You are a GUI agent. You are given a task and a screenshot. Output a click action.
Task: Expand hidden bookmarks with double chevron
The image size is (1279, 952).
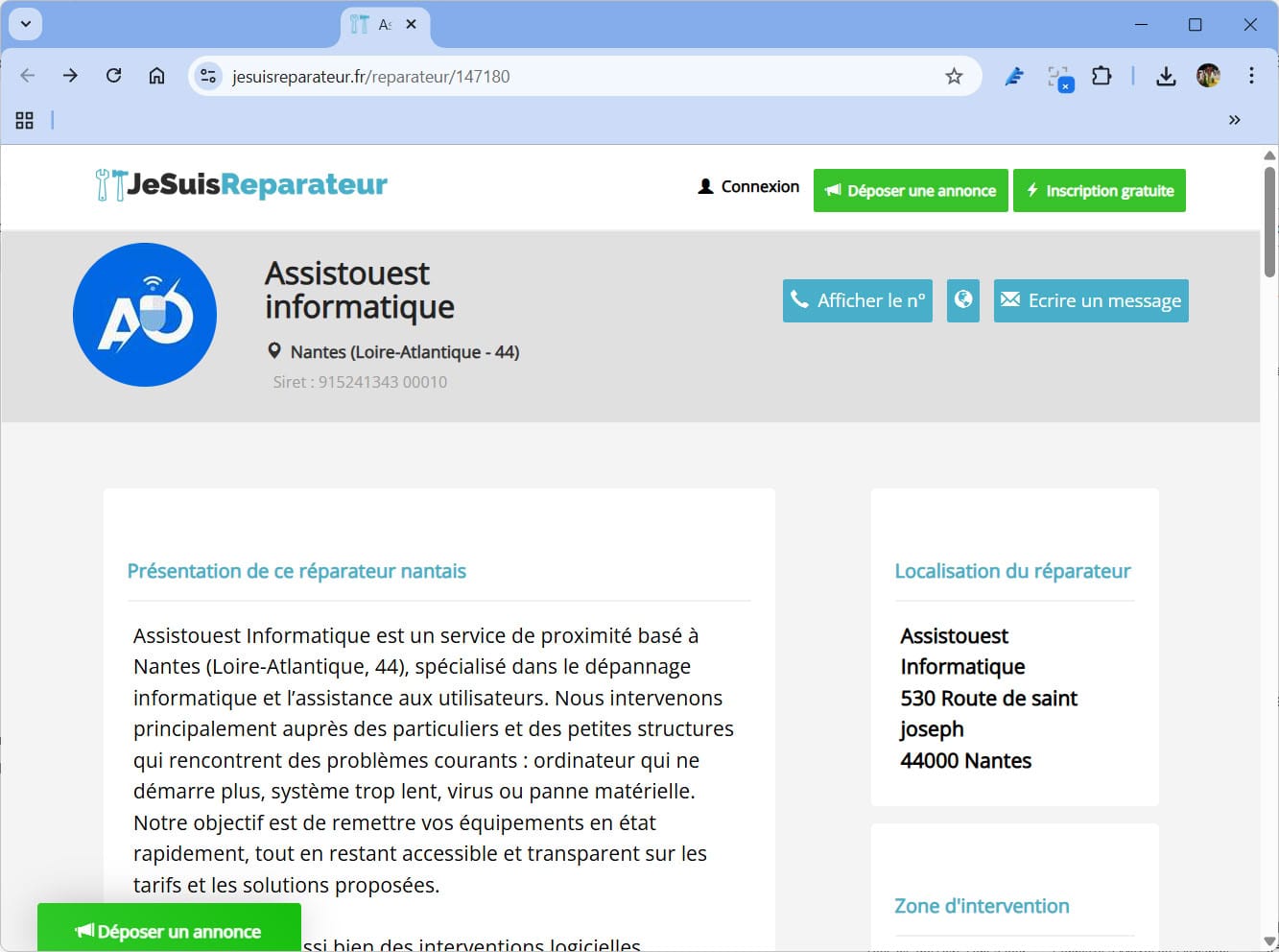pyautogui.click(x=1235, y=120)
